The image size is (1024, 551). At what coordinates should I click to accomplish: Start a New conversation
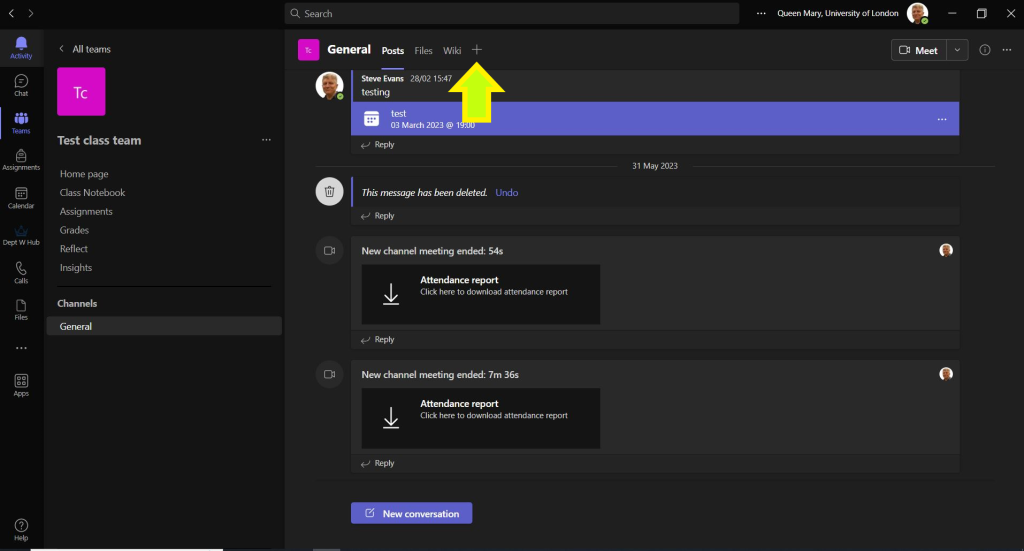411,513
